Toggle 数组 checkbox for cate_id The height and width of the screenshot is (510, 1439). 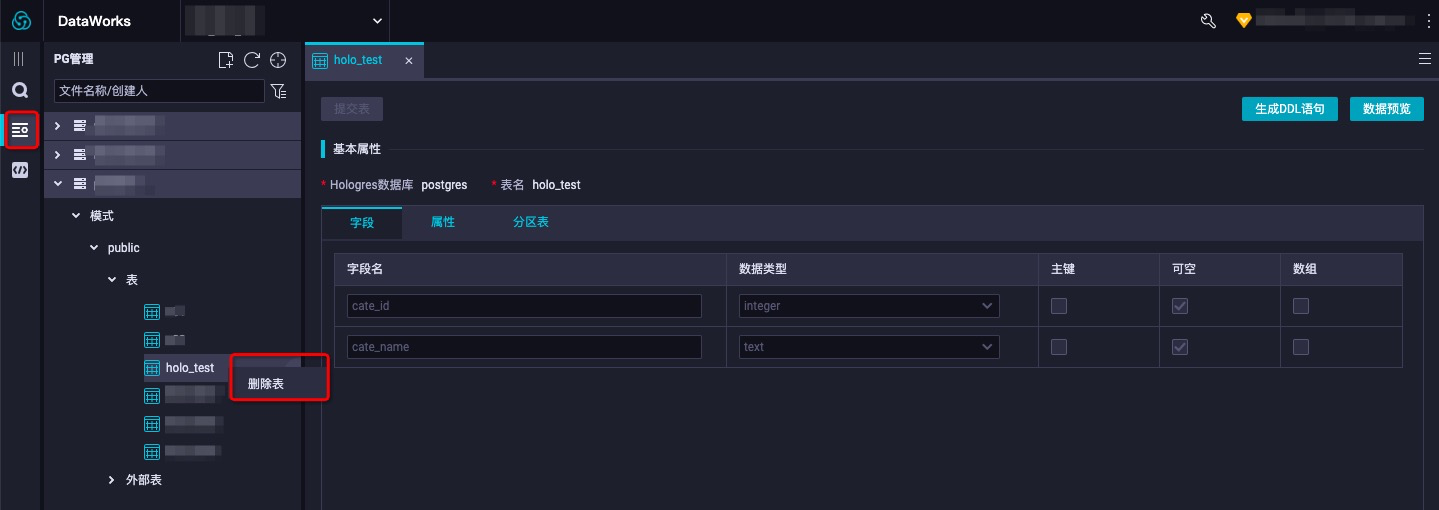[x=1301, y=306]
